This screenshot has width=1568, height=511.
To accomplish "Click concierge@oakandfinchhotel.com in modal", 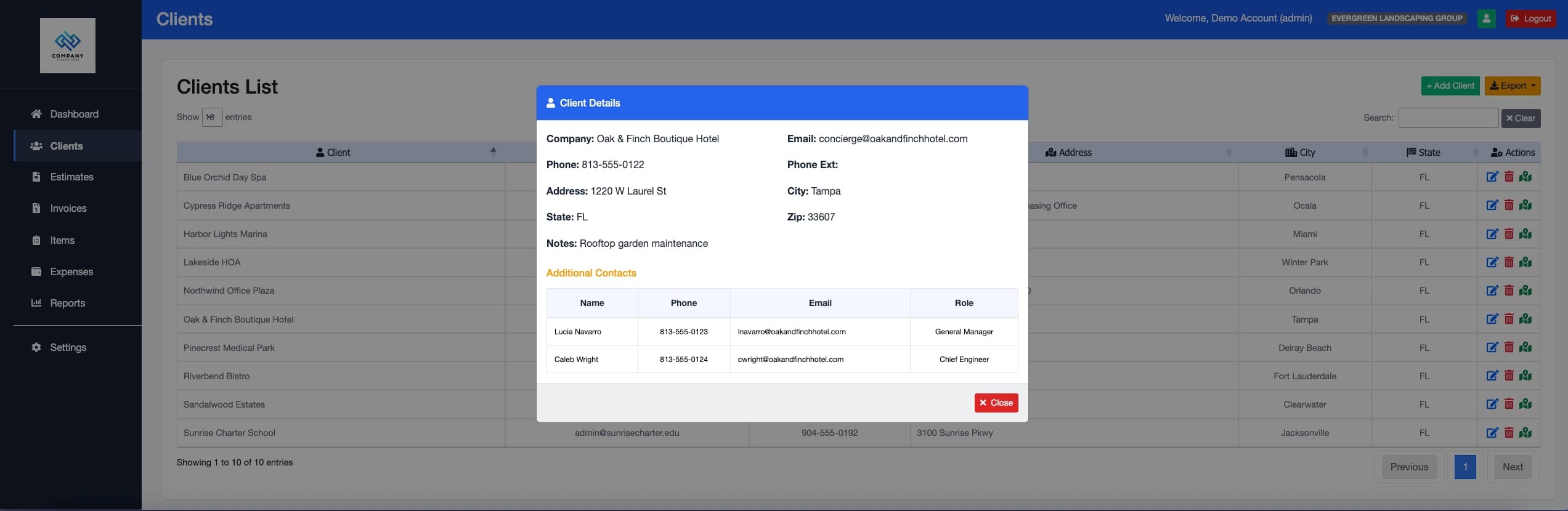I will pyautogui.click(x=893, y=139).
